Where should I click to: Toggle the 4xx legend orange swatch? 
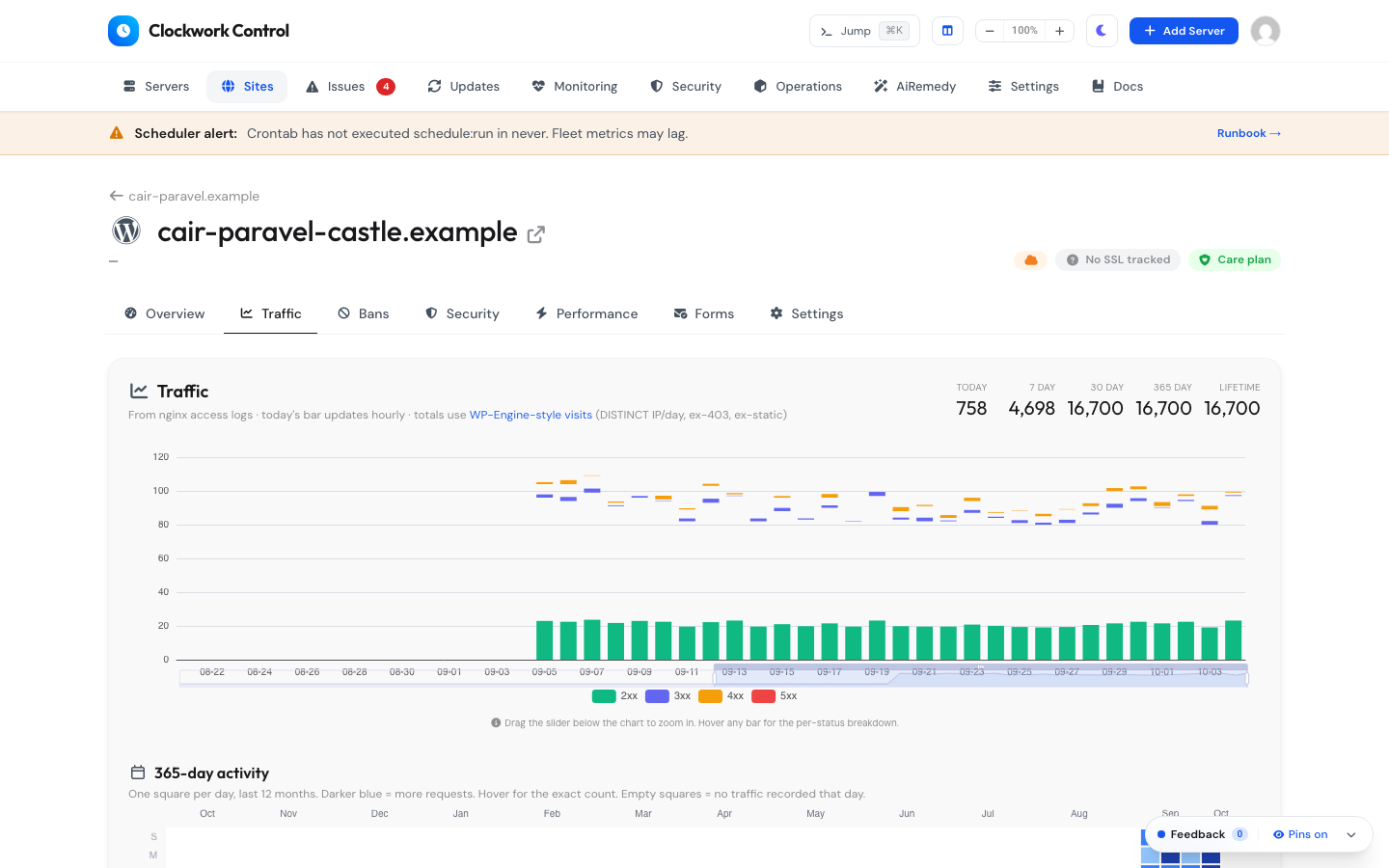[710, 696]
